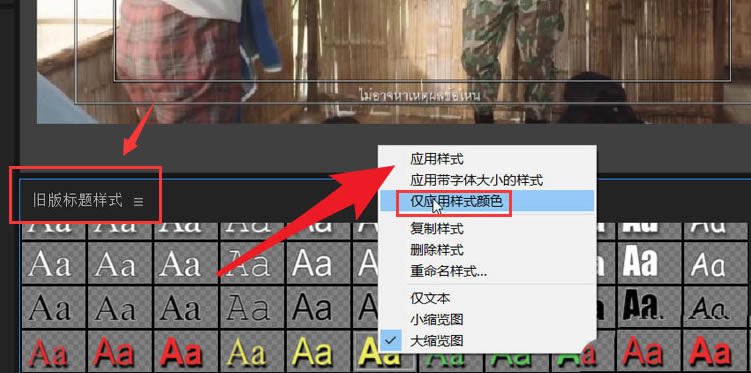
Task: Select the 旧版标题样式 panel tab
Action: 77,200
